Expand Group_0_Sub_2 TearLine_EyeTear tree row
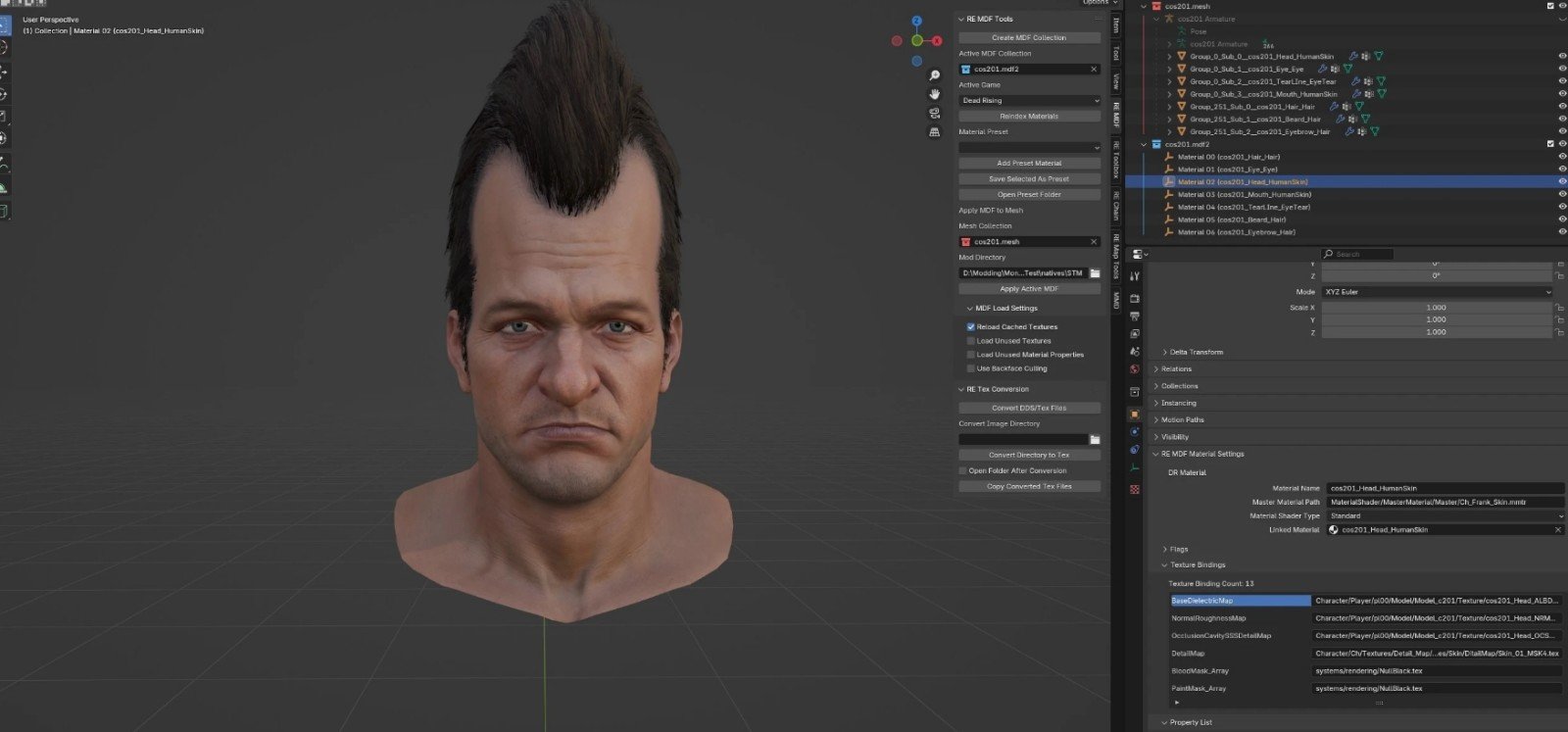1568x732 pixels. click(x=1169, y=82)
